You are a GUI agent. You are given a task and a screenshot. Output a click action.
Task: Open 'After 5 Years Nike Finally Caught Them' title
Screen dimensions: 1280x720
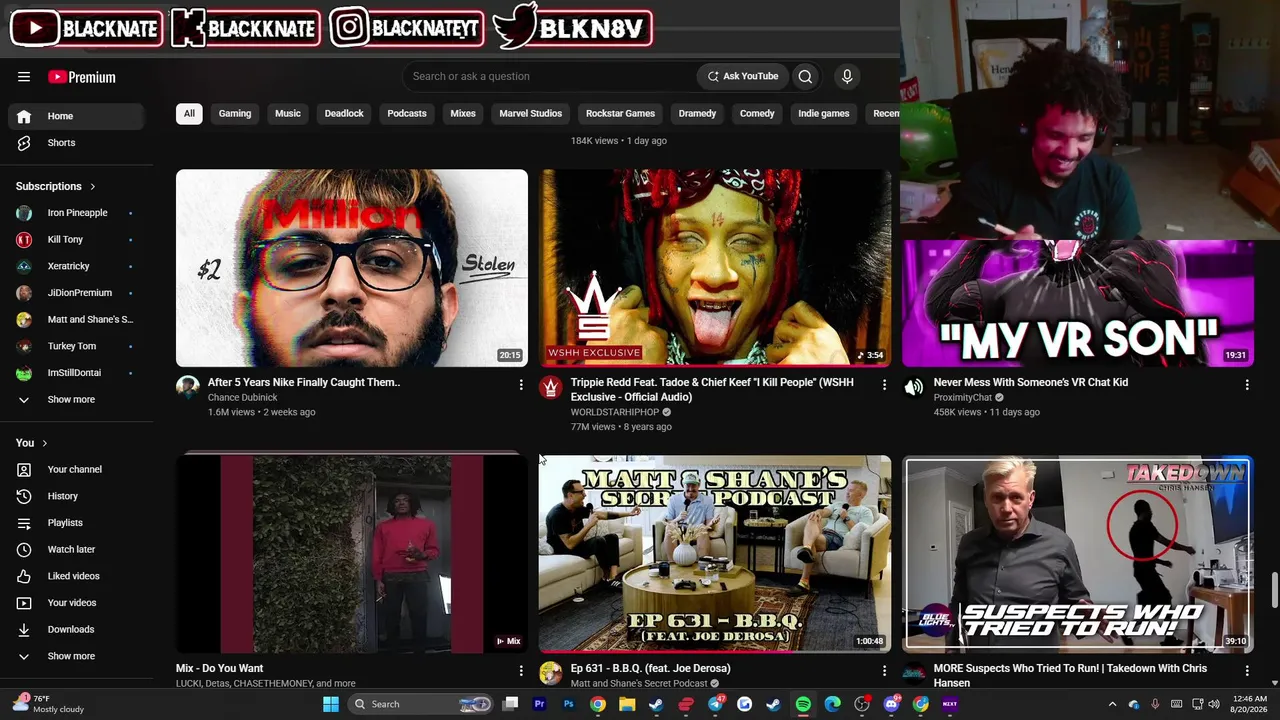tap(304, 382)
